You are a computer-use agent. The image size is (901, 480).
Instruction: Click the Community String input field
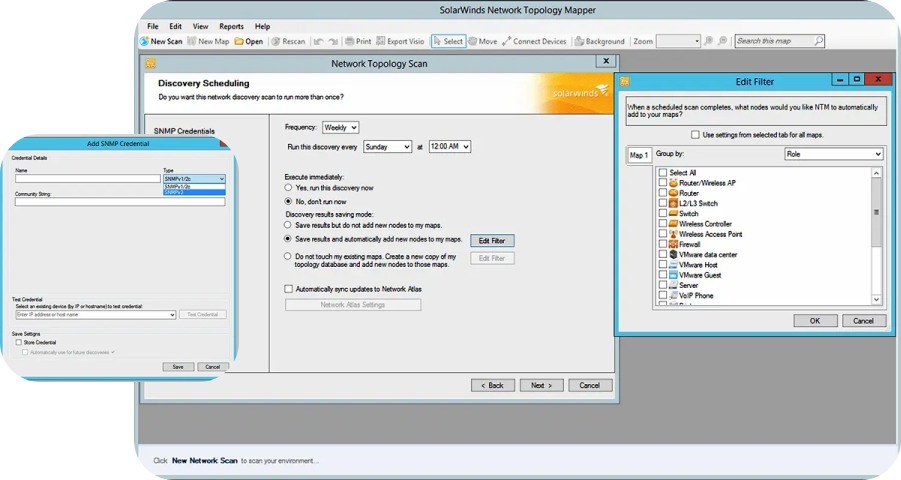120,202
